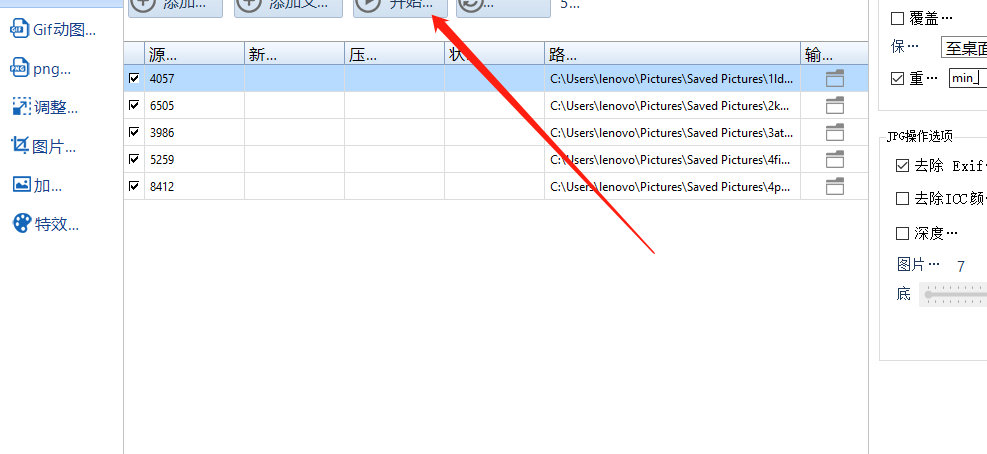Open output folder icon for row 5259

point(835,160)
